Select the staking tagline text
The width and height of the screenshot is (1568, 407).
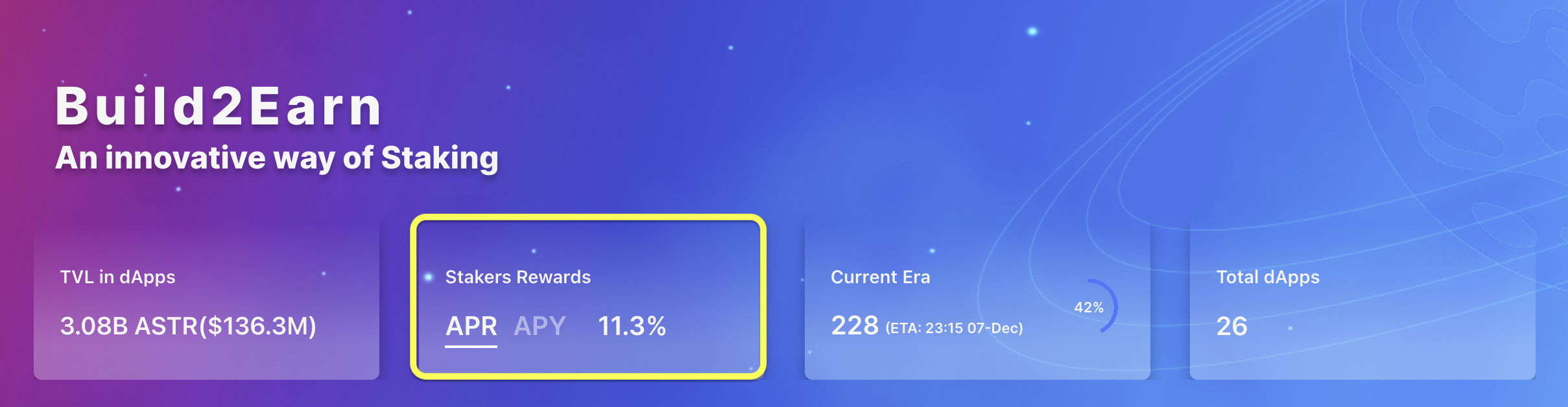(x=278, y=157)
